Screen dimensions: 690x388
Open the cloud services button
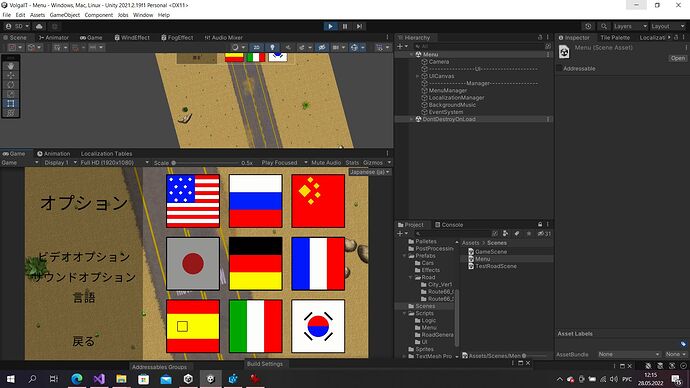point(39,26)
